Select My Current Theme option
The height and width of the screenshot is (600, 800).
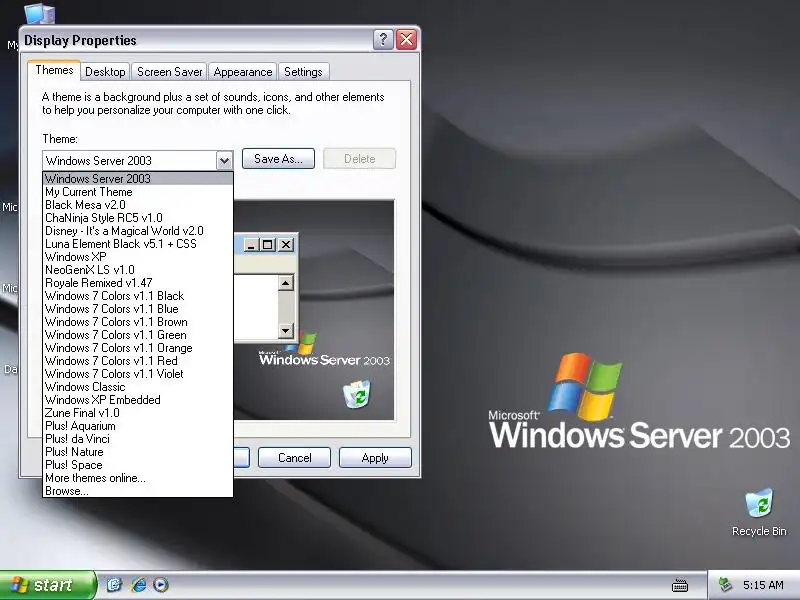tap(138, 192)
